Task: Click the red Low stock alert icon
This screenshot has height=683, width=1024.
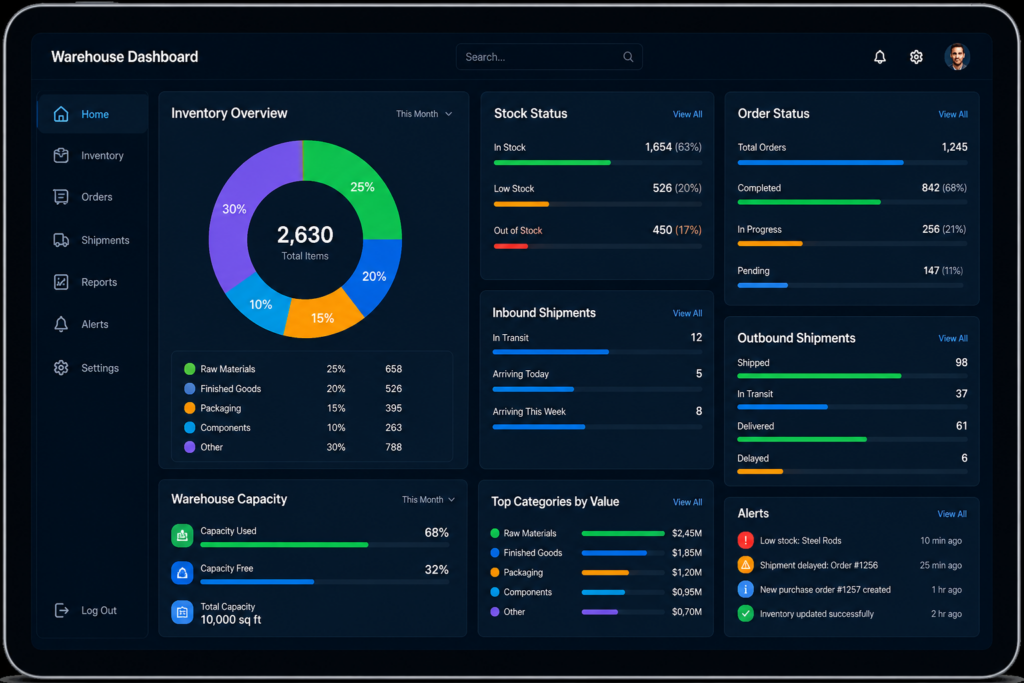Action: [745, 540]
